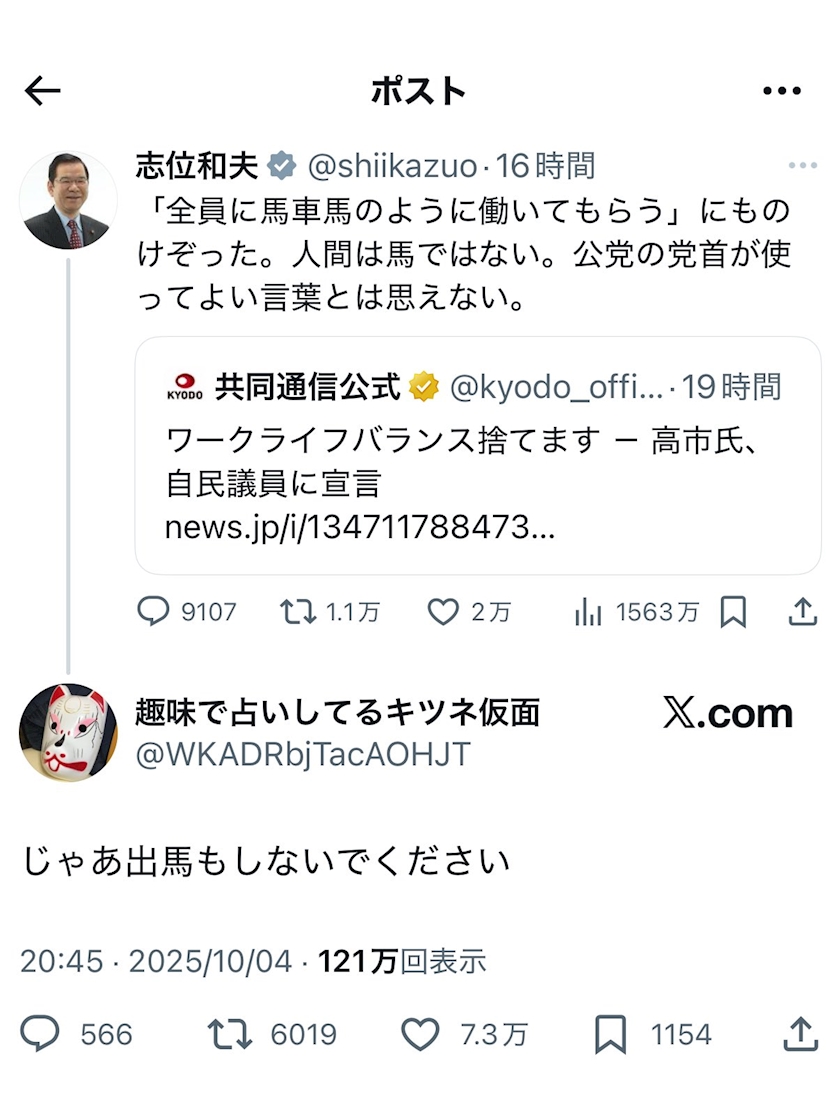
Task: Like the post with 2万 likes
Action: 443,612
